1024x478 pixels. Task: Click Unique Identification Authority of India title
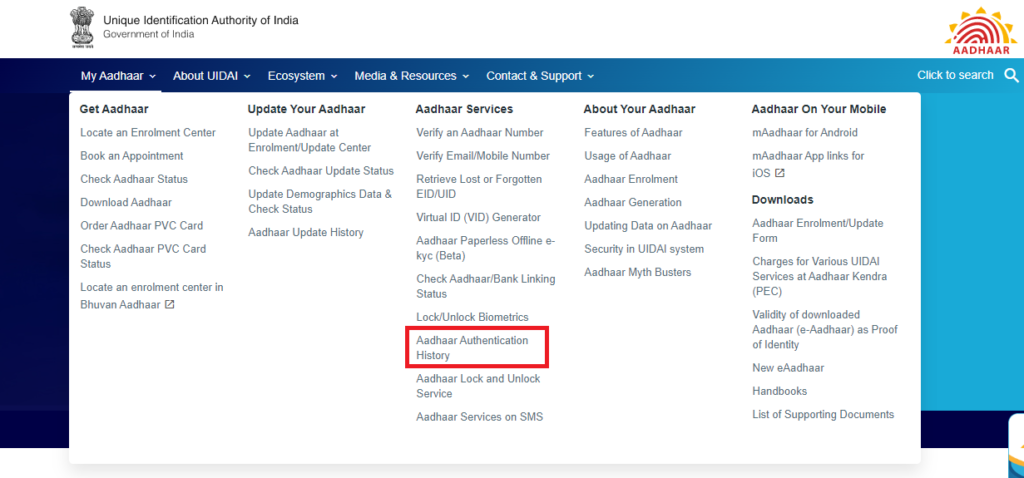200,20
